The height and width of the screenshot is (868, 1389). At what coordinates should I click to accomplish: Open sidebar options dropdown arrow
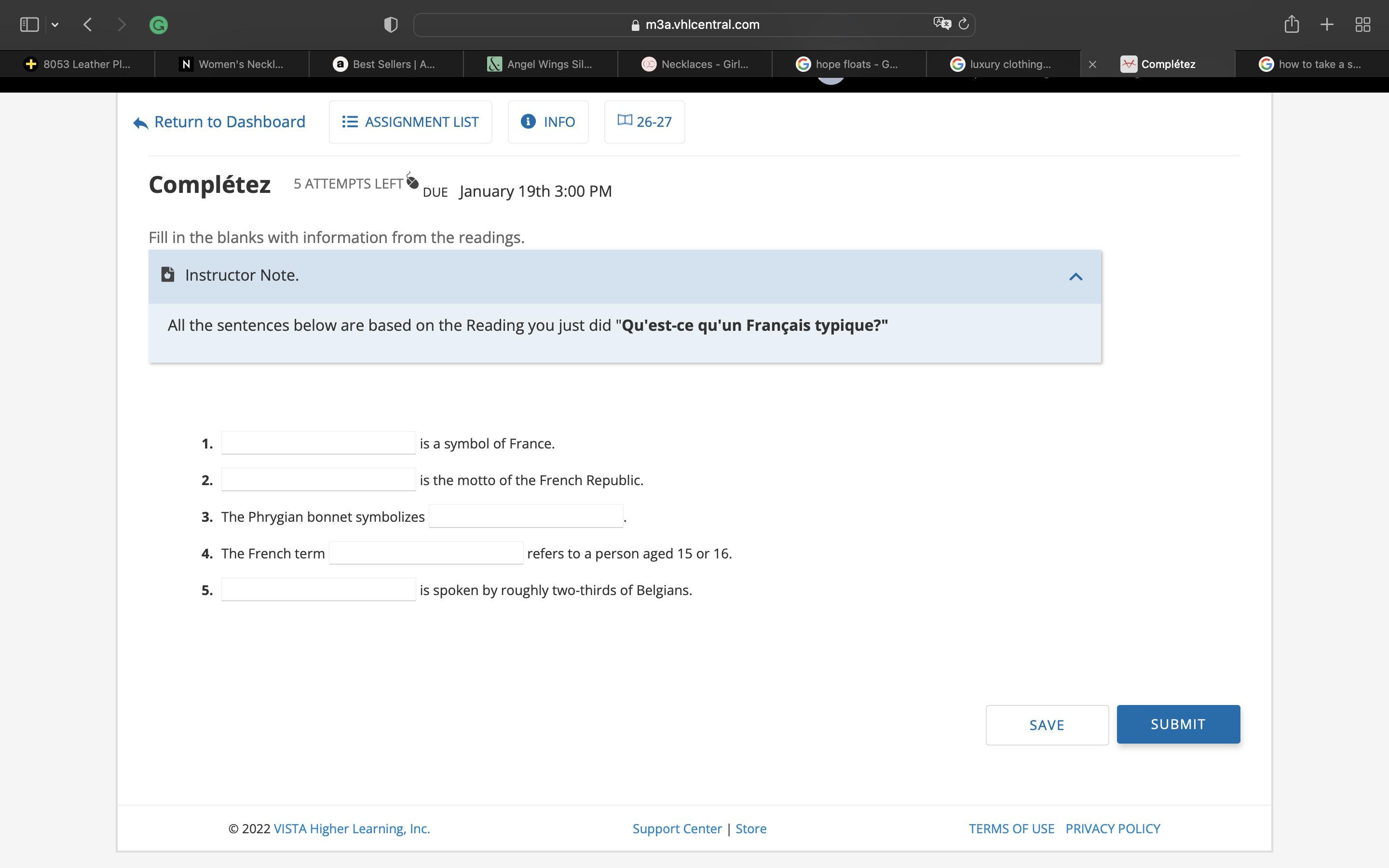pos(55,25)
